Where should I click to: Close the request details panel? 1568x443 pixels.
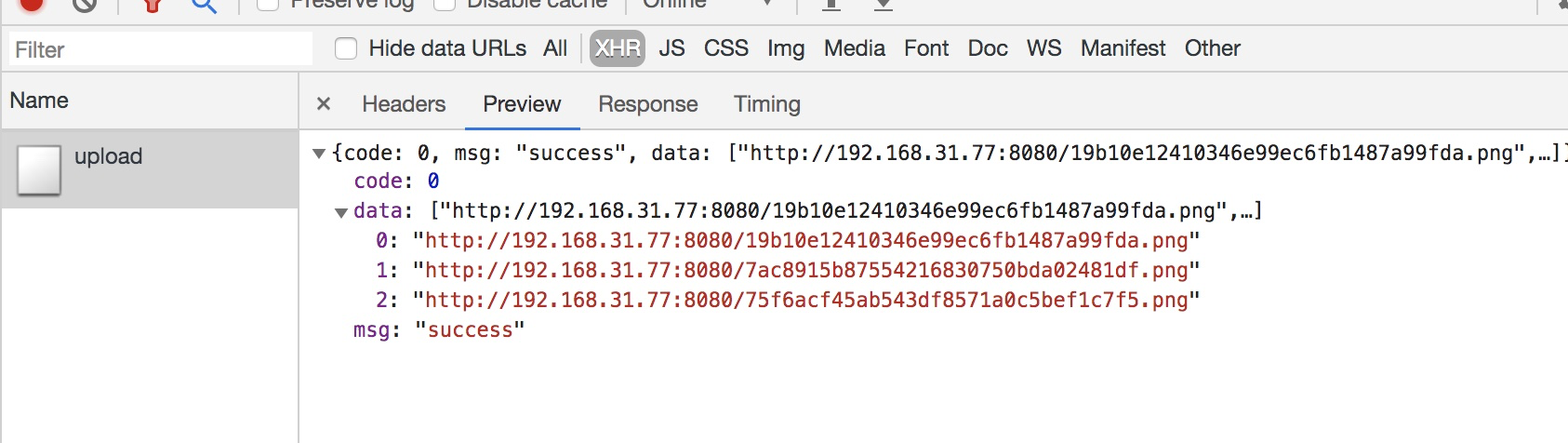324,104
